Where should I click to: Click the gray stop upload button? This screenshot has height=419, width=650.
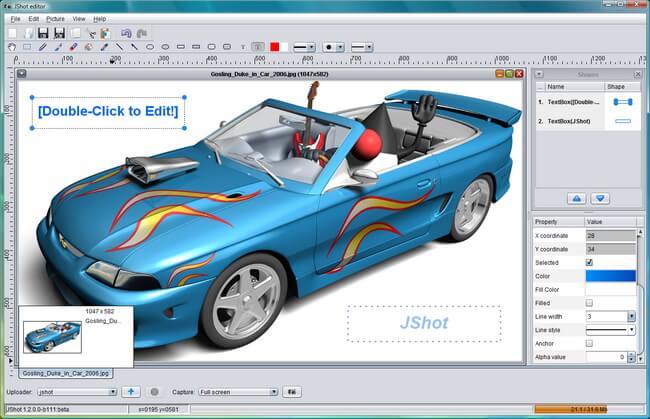[x=154, y=392]
